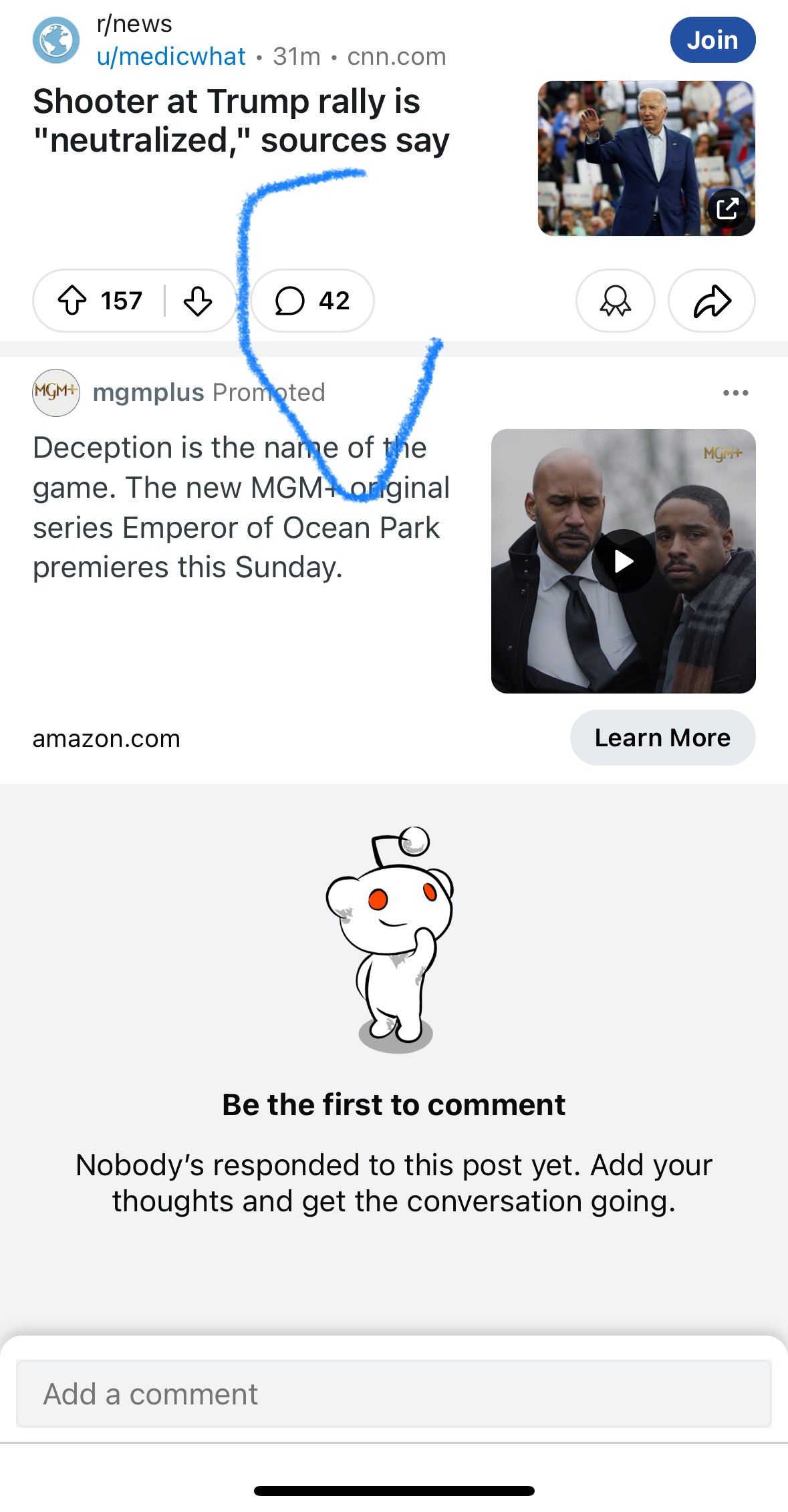Open the 42 comments

click(x=312, y=301)
